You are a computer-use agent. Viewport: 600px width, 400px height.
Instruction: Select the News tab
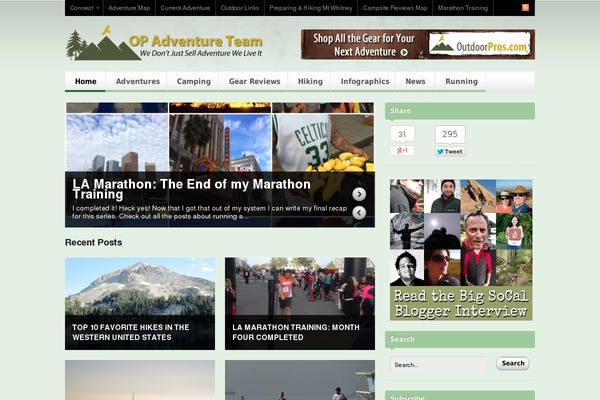[x=415, y=81]
